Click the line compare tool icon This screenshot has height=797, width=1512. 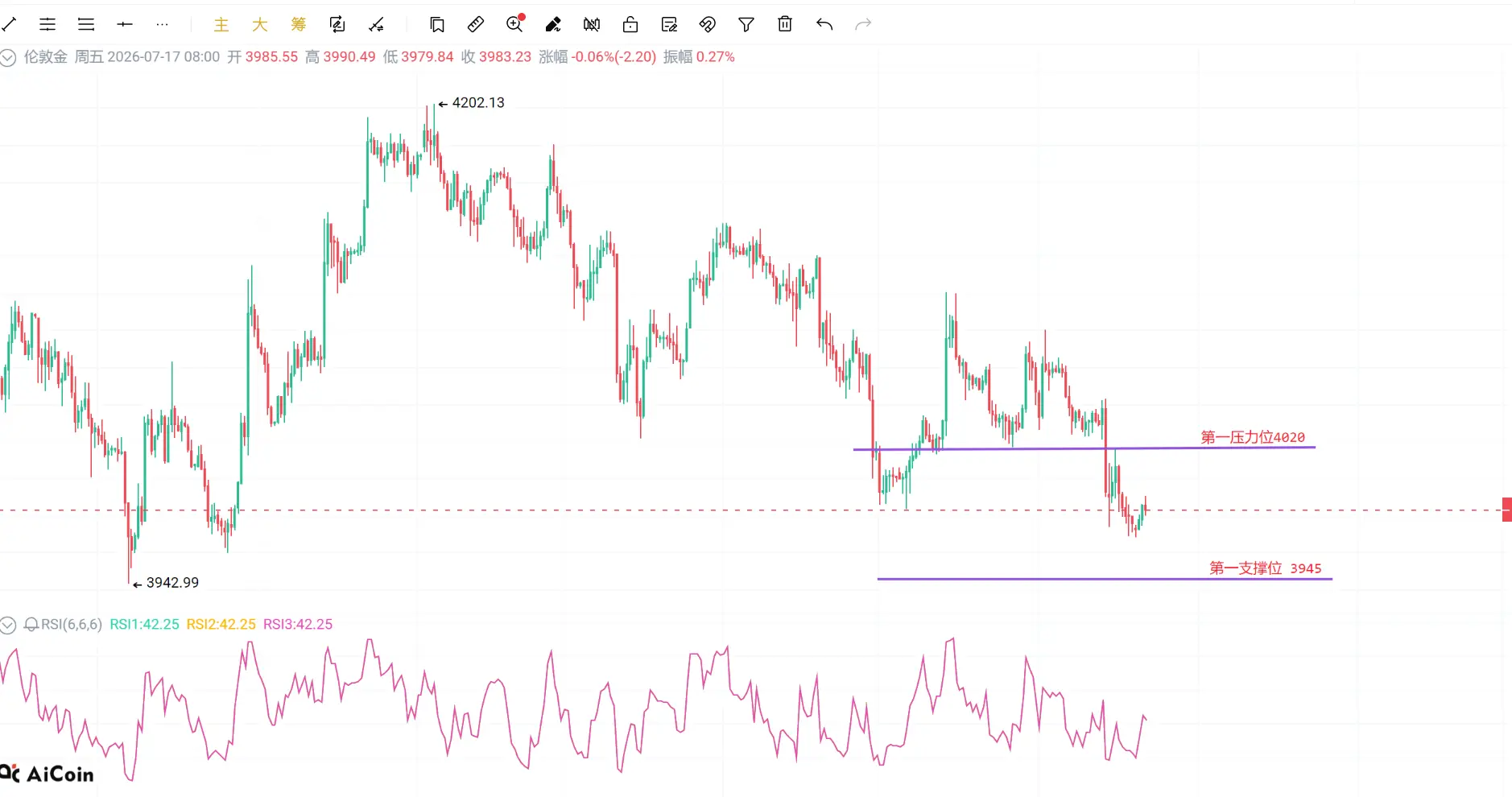click(x=376, y=25)
